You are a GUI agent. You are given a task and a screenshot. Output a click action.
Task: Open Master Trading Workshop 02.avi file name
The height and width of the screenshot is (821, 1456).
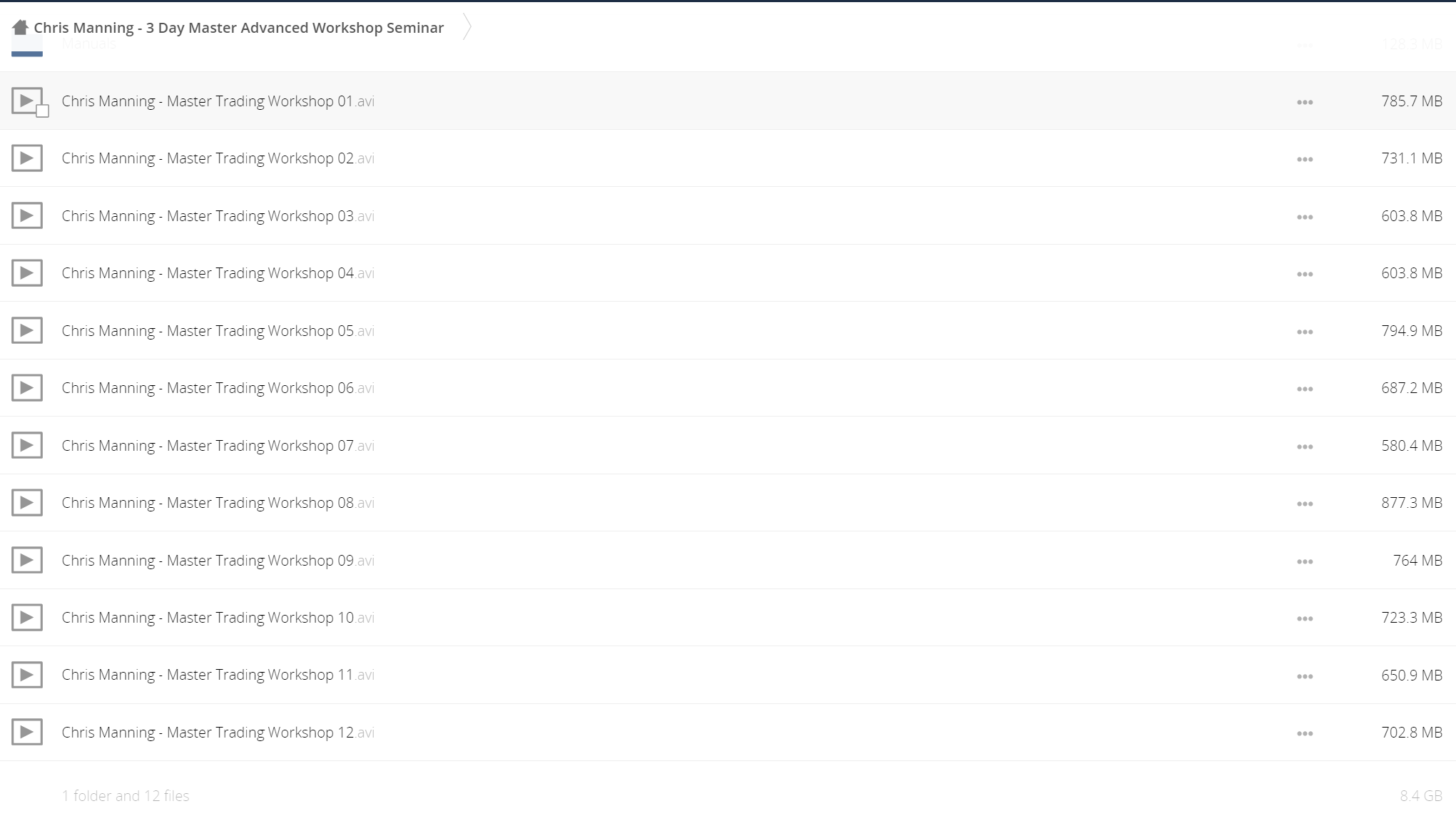pyautogui.click(x=218, y=158)
